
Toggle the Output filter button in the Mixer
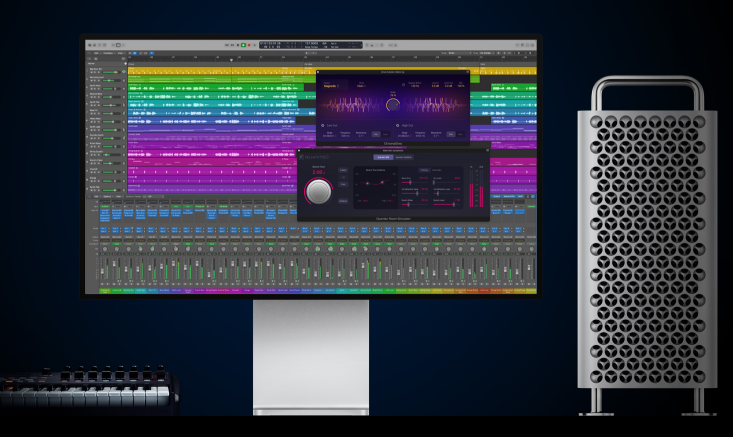(497, 196)
